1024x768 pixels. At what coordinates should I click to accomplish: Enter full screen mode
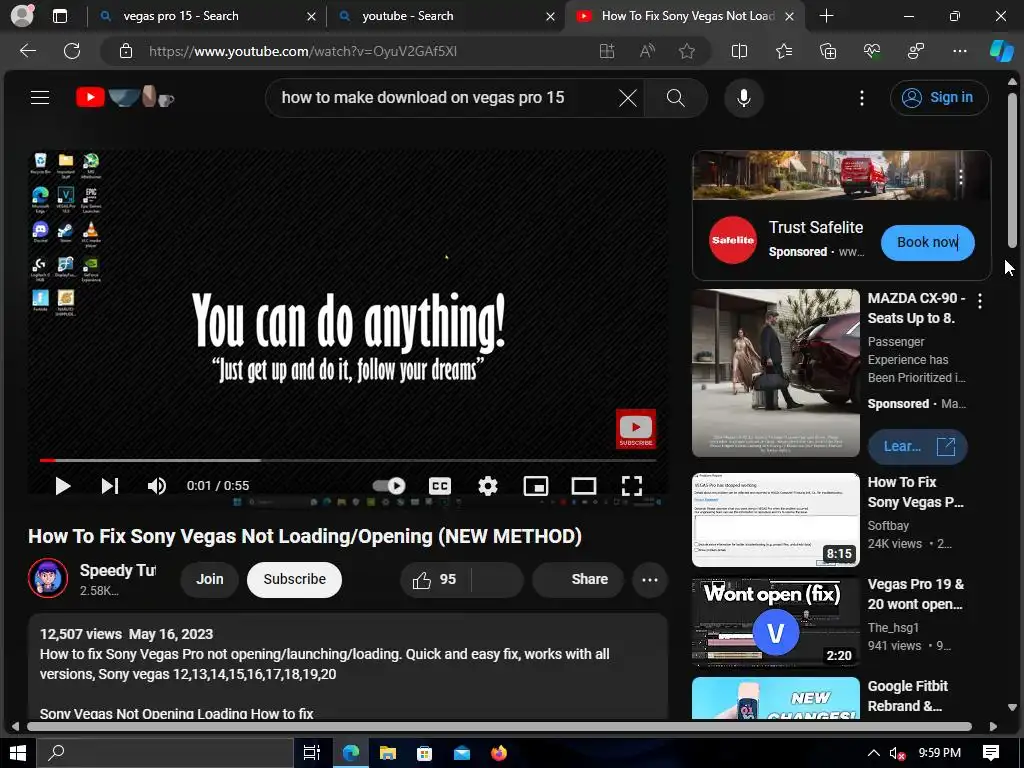pyautogui.click(x=632, y=485)
